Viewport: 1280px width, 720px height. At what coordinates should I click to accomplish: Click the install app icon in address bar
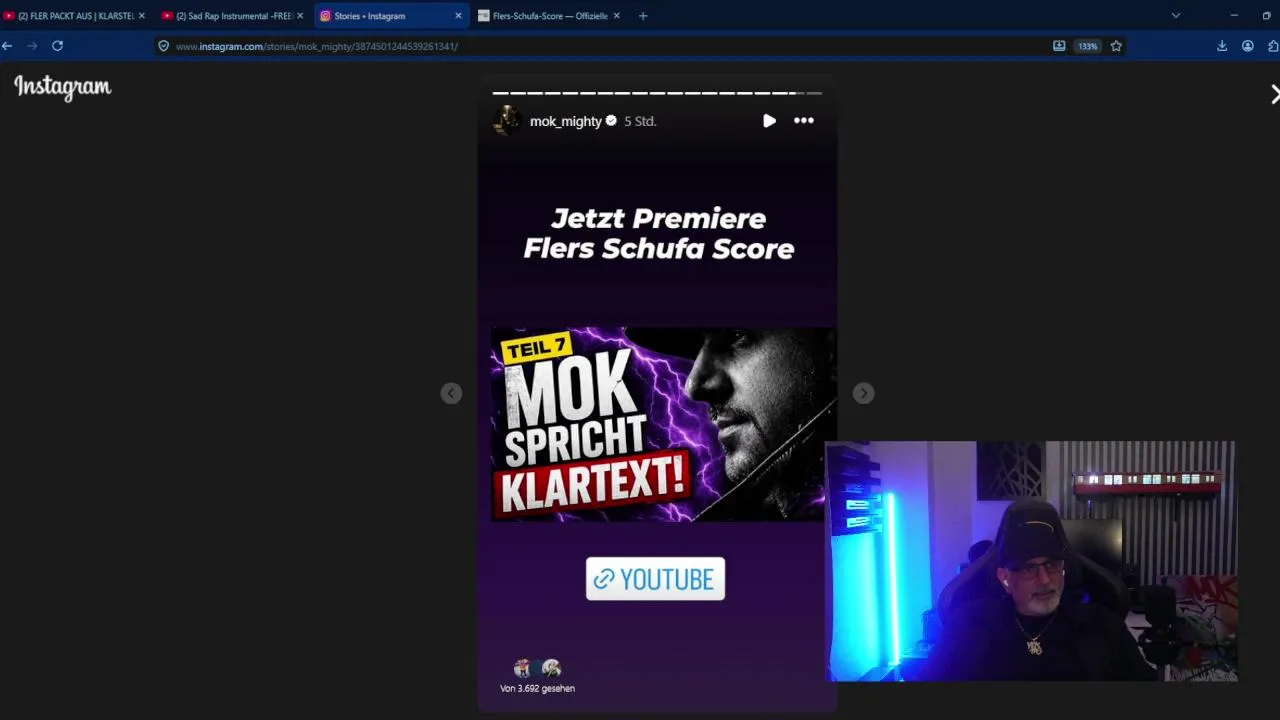click(x=1059, y=46)
